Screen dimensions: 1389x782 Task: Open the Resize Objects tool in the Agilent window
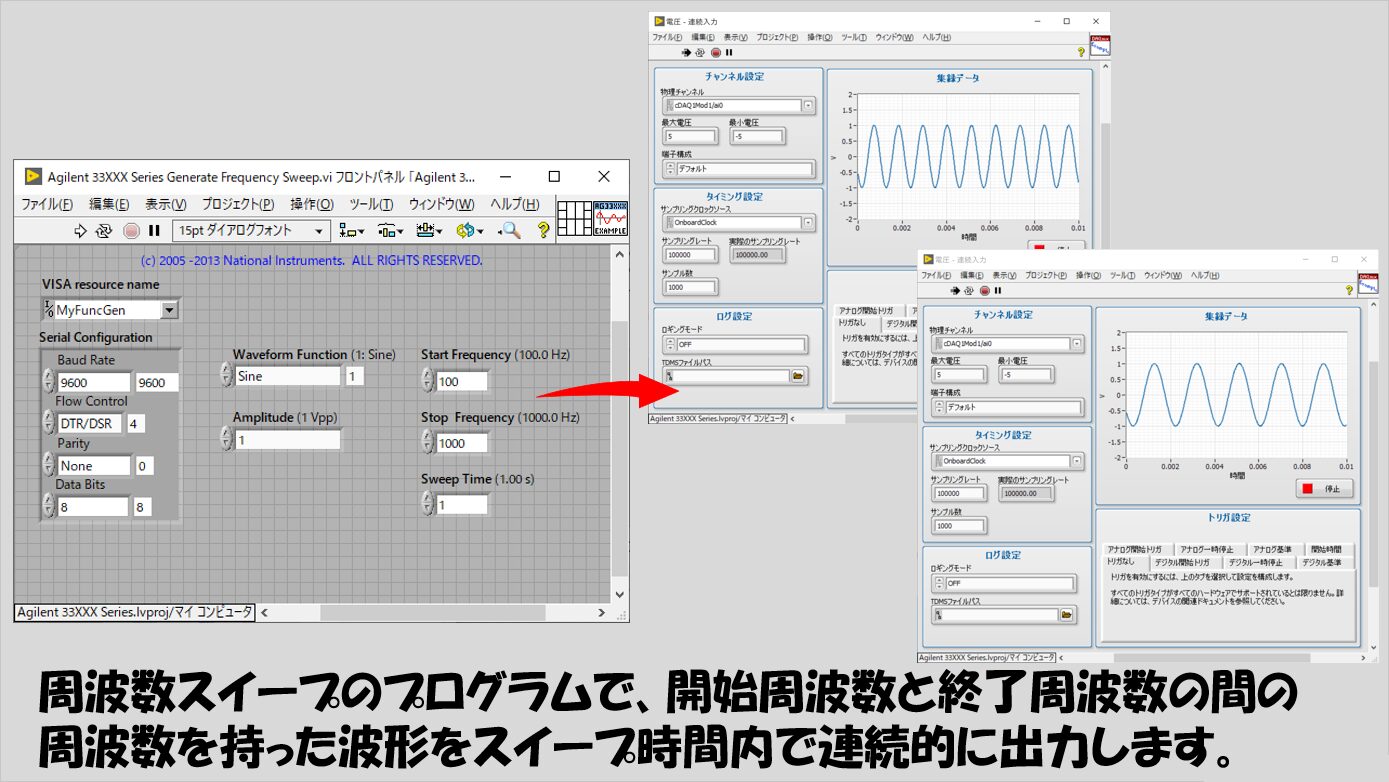coord(430,231)
